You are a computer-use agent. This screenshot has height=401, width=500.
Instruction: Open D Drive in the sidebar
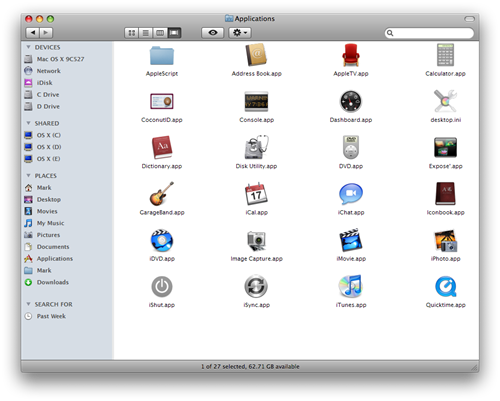point(42,106)
